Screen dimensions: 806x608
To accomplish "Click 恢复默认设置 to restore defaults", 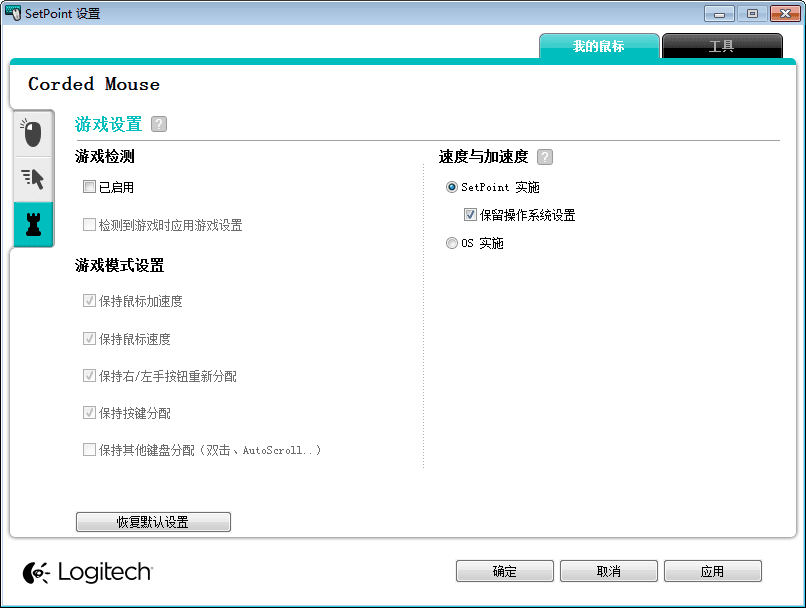I will (x=153, y=521).
